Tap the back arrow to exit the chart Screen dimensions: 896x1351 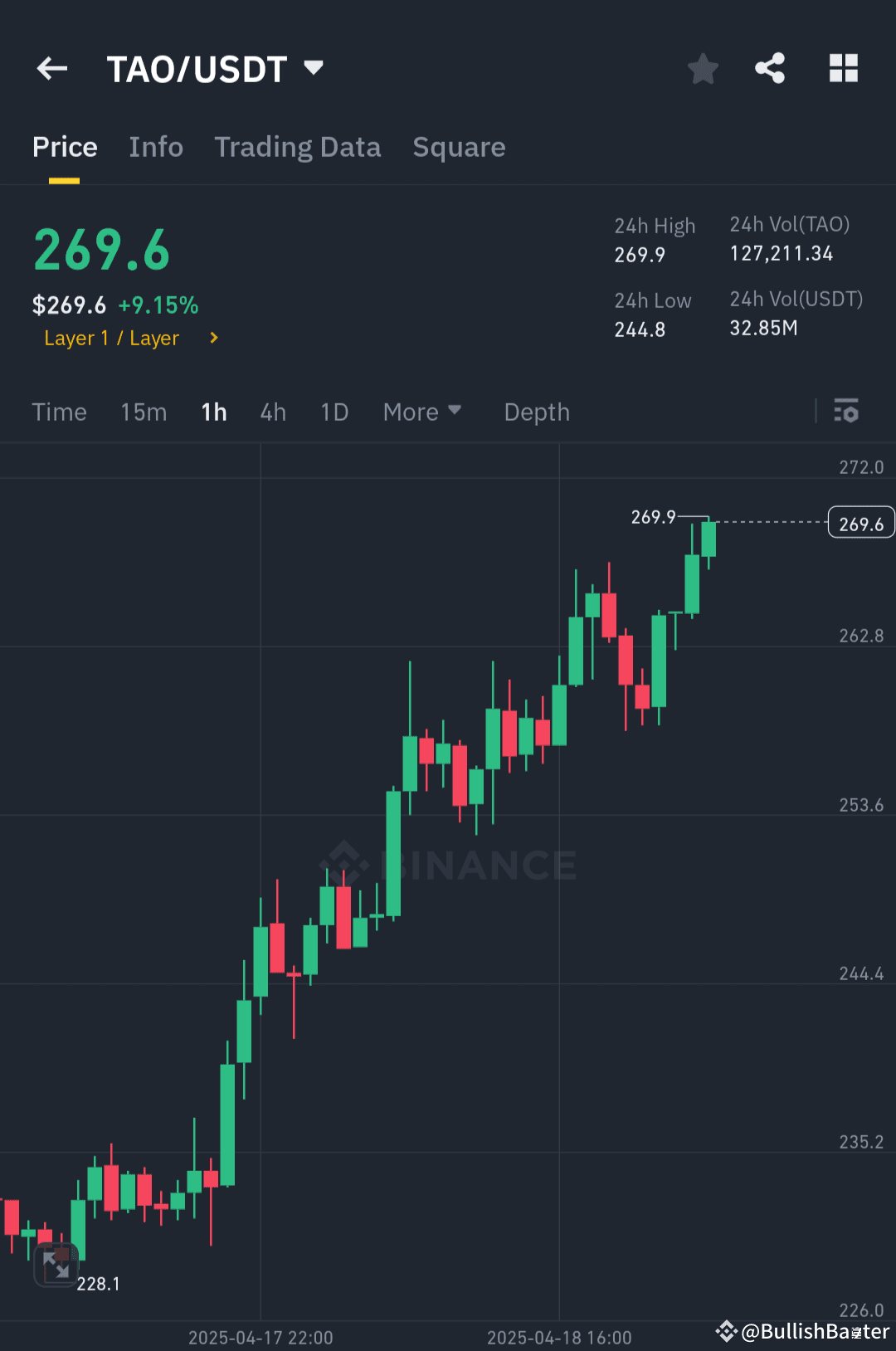pos(51,68)
